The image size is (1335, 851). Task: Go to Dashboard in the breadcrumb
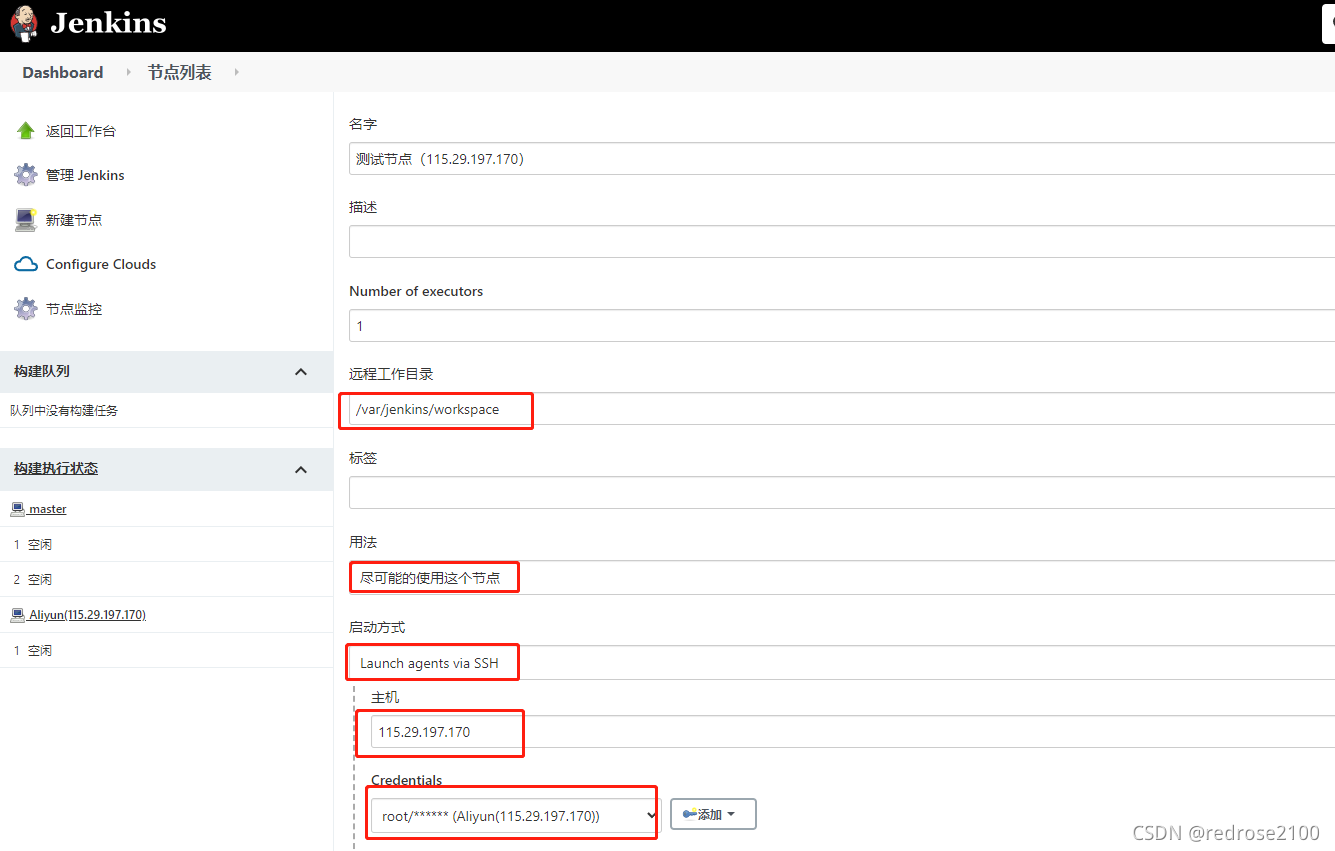coord(63,72)
